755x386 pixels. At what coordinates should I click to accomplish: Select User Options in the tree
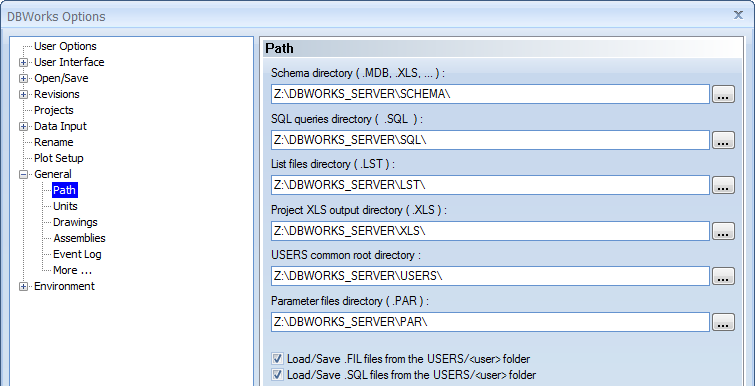(65, 46)
